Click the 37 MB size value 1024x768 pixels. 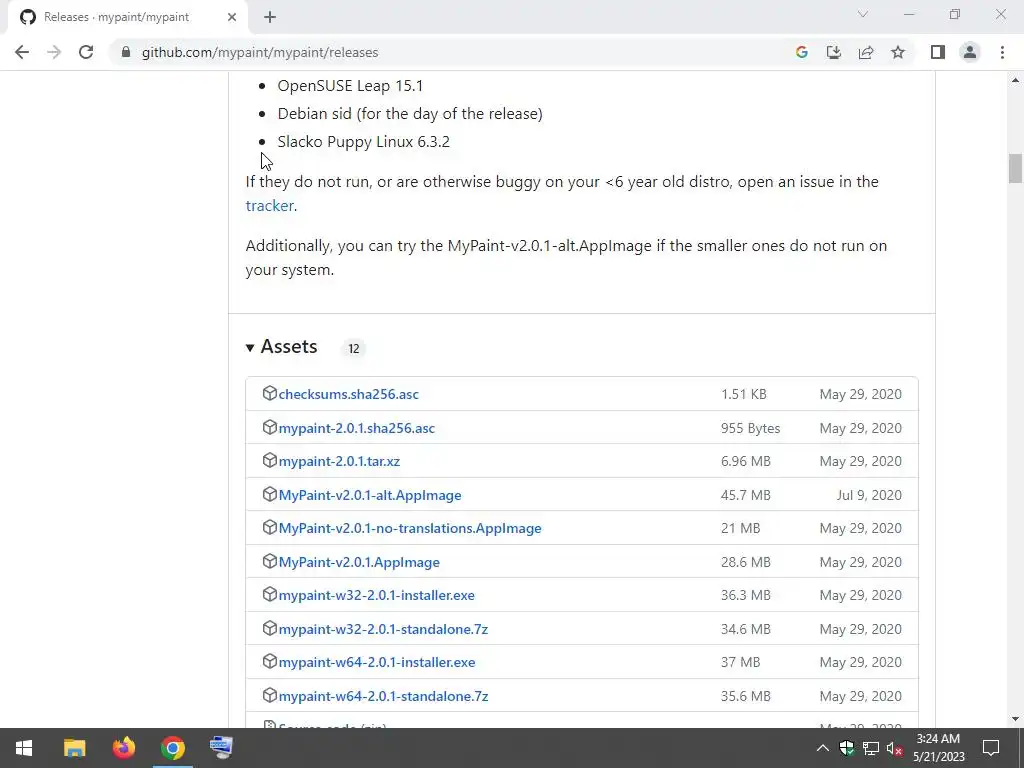click(x=741, y=662)
